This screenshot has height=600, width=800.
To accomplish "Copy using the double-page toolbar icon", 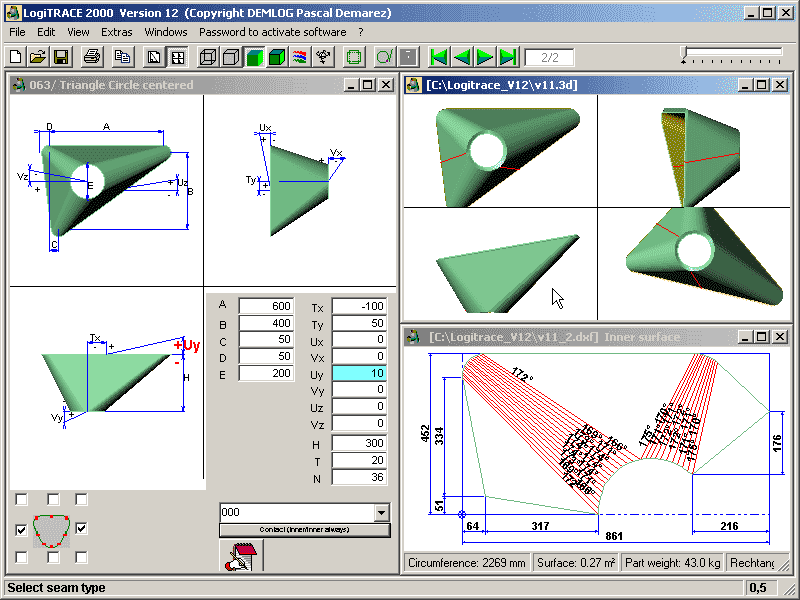I will click(x=122, y=57).
